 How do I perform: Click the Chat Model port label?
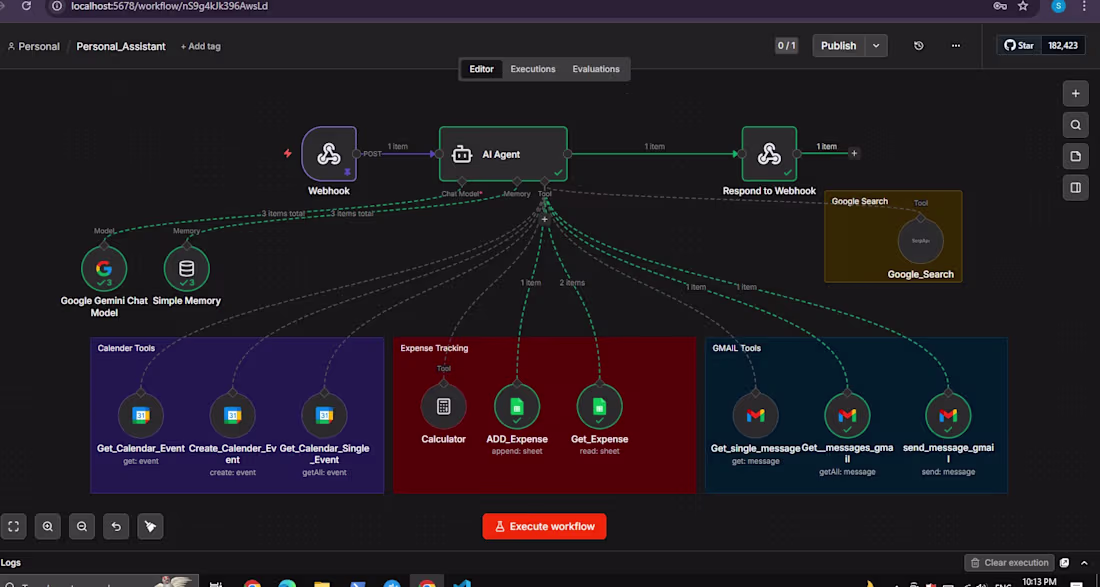(461, 194)
